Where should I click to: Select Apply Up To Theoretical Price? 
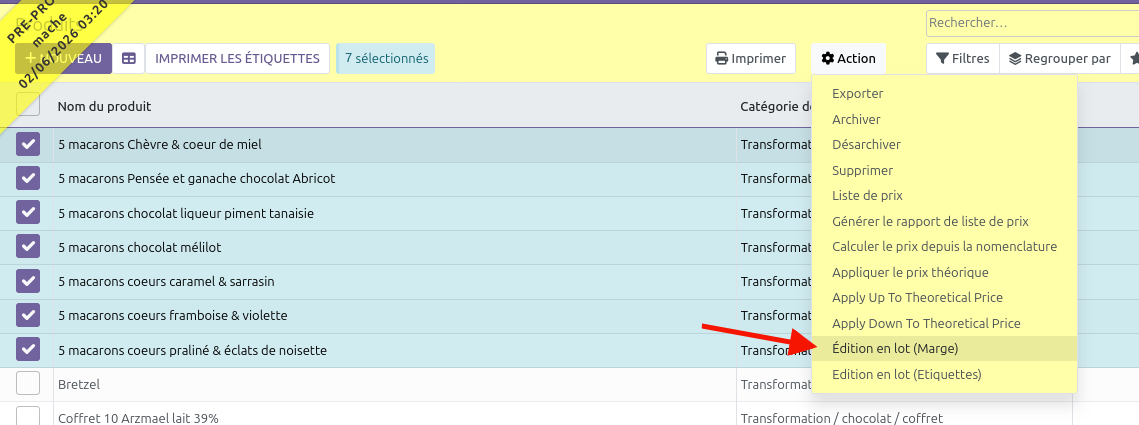click(944, 298)
